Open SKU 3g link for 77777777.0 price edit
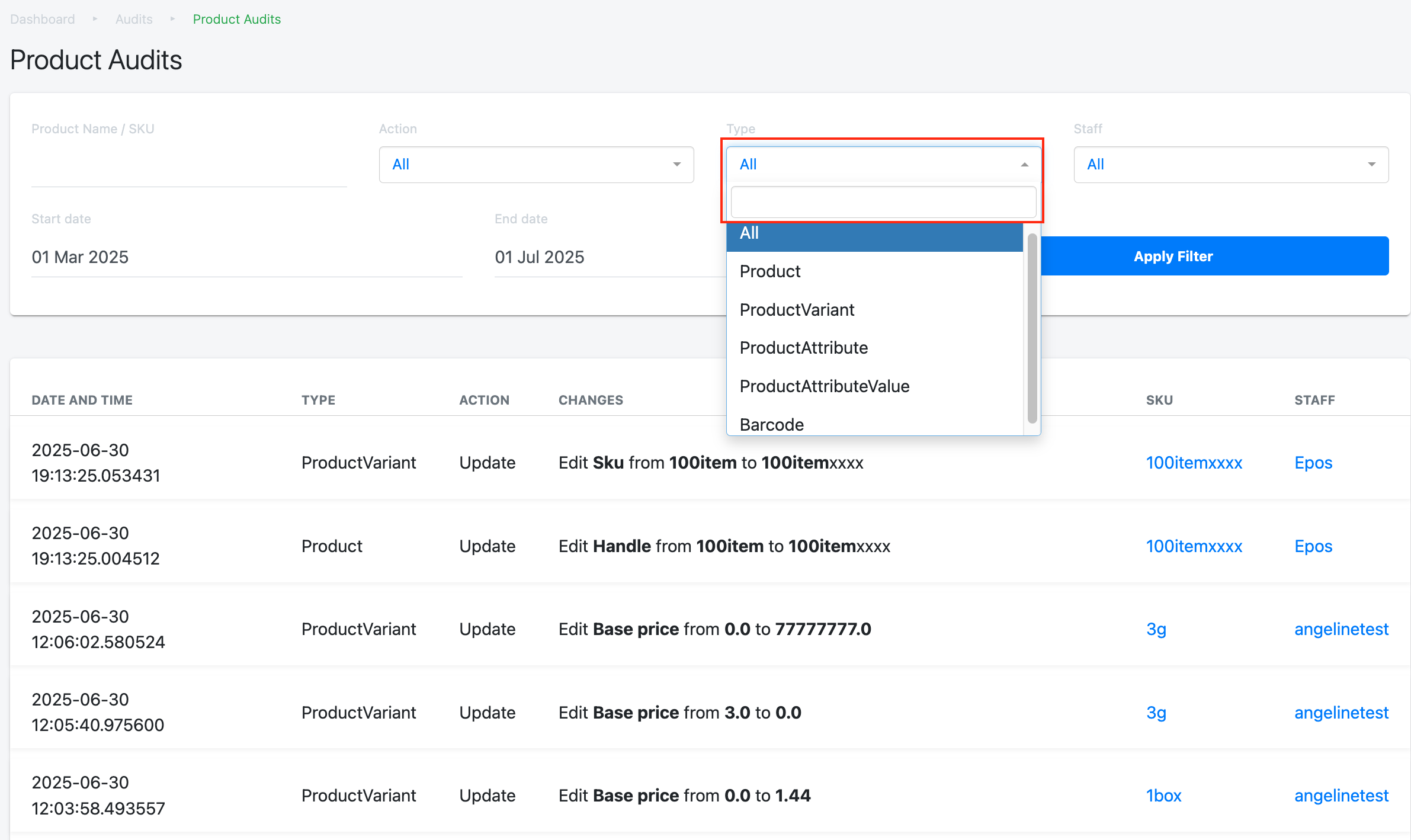 click(1156, 629)
